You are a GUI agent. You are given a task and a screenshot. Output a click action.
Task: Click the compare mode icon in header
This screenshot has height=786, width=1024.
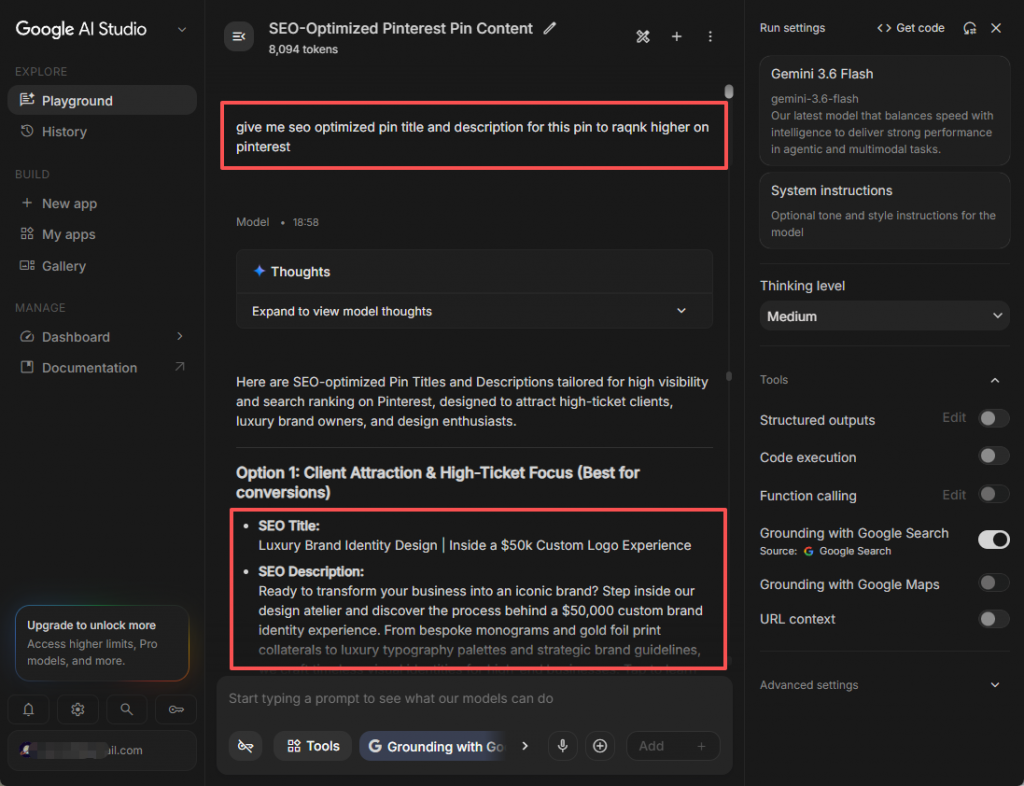point(643,37)
